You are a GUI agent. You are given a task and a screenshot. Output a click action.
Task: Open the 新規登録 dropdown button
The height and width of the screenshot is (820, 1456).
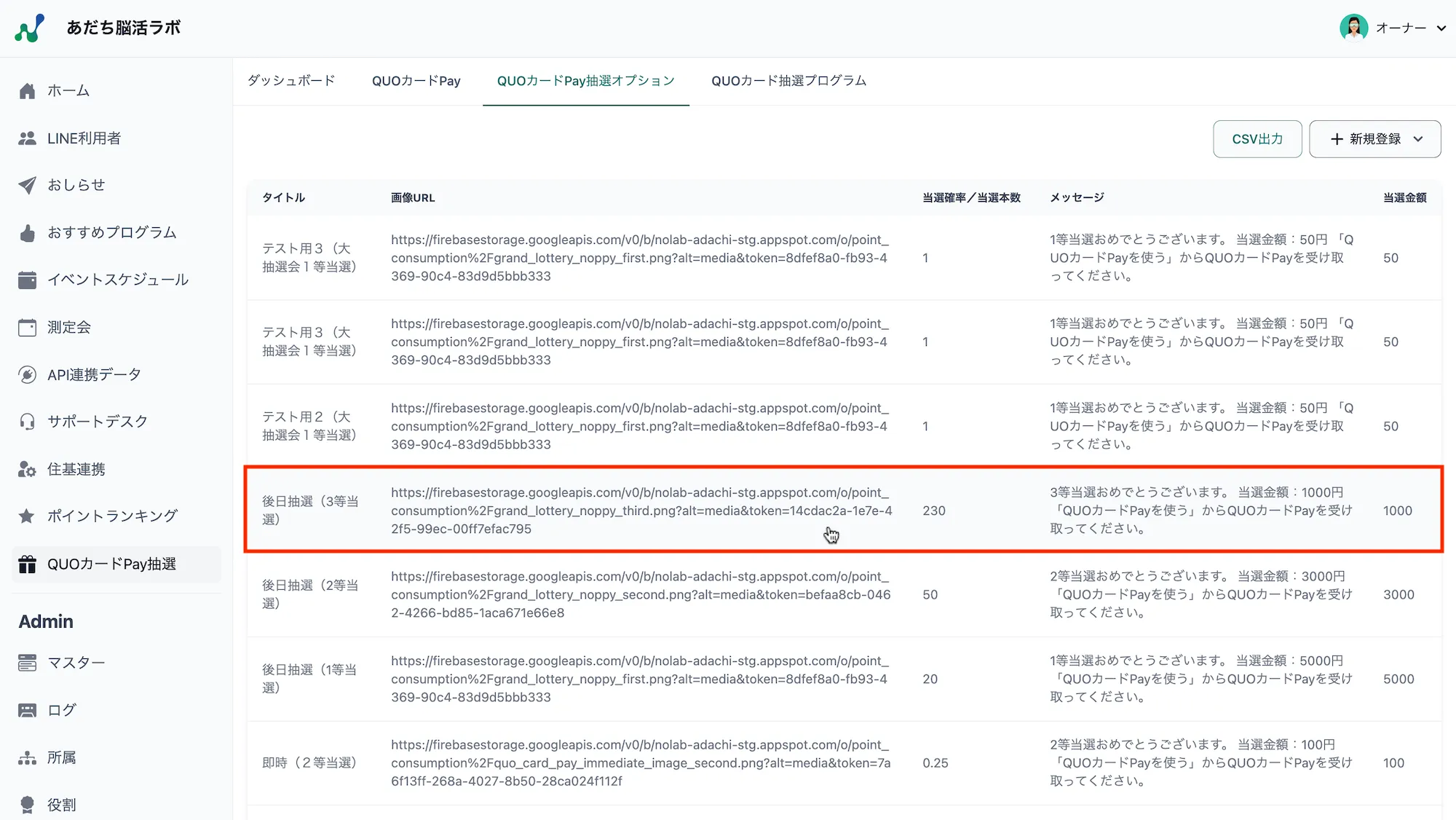[x=1374, y=139]
